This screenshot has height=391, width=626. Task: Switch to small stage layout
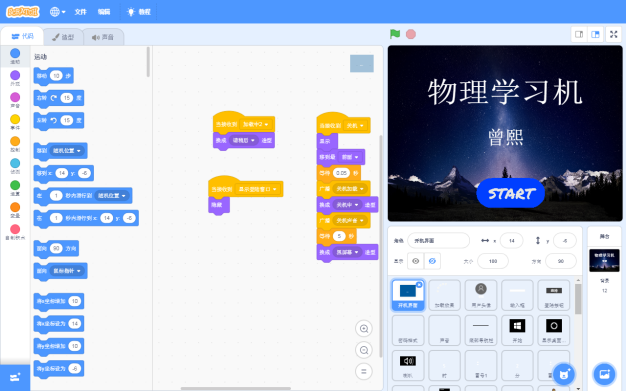click(x=579, y=35)
